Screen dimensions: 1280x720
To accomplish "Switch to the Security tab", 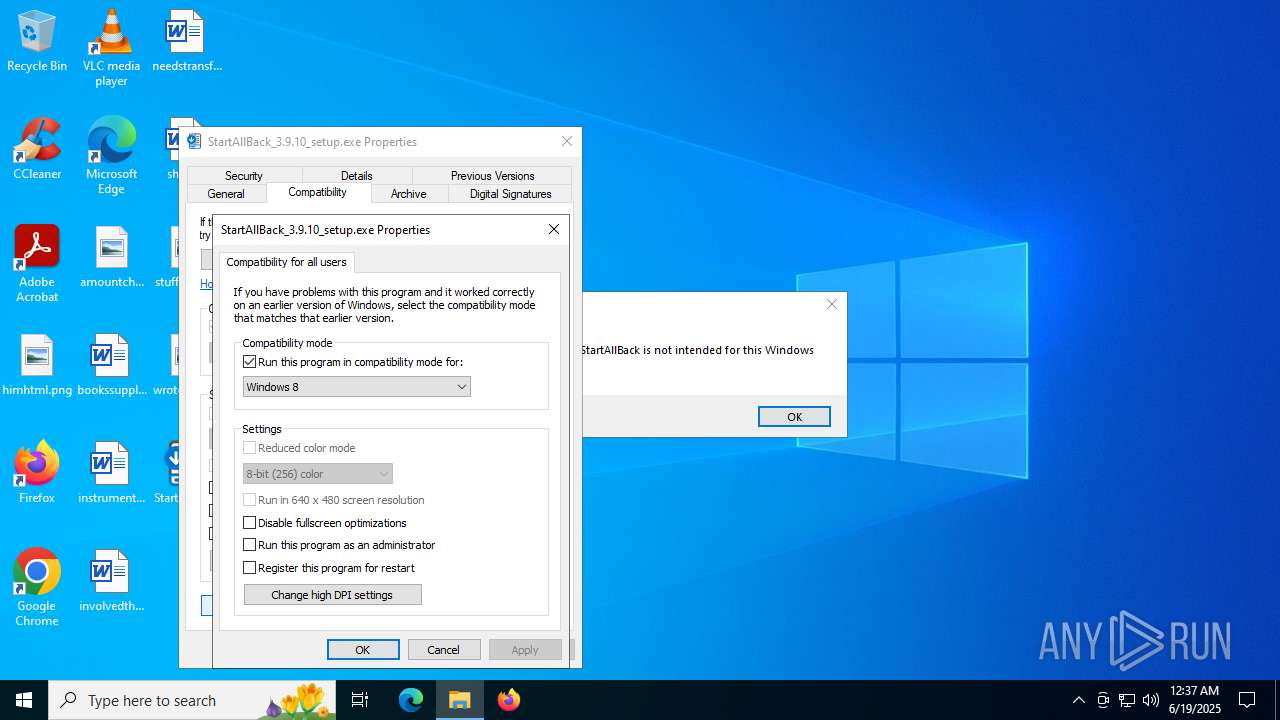I will tap(244, 175).
